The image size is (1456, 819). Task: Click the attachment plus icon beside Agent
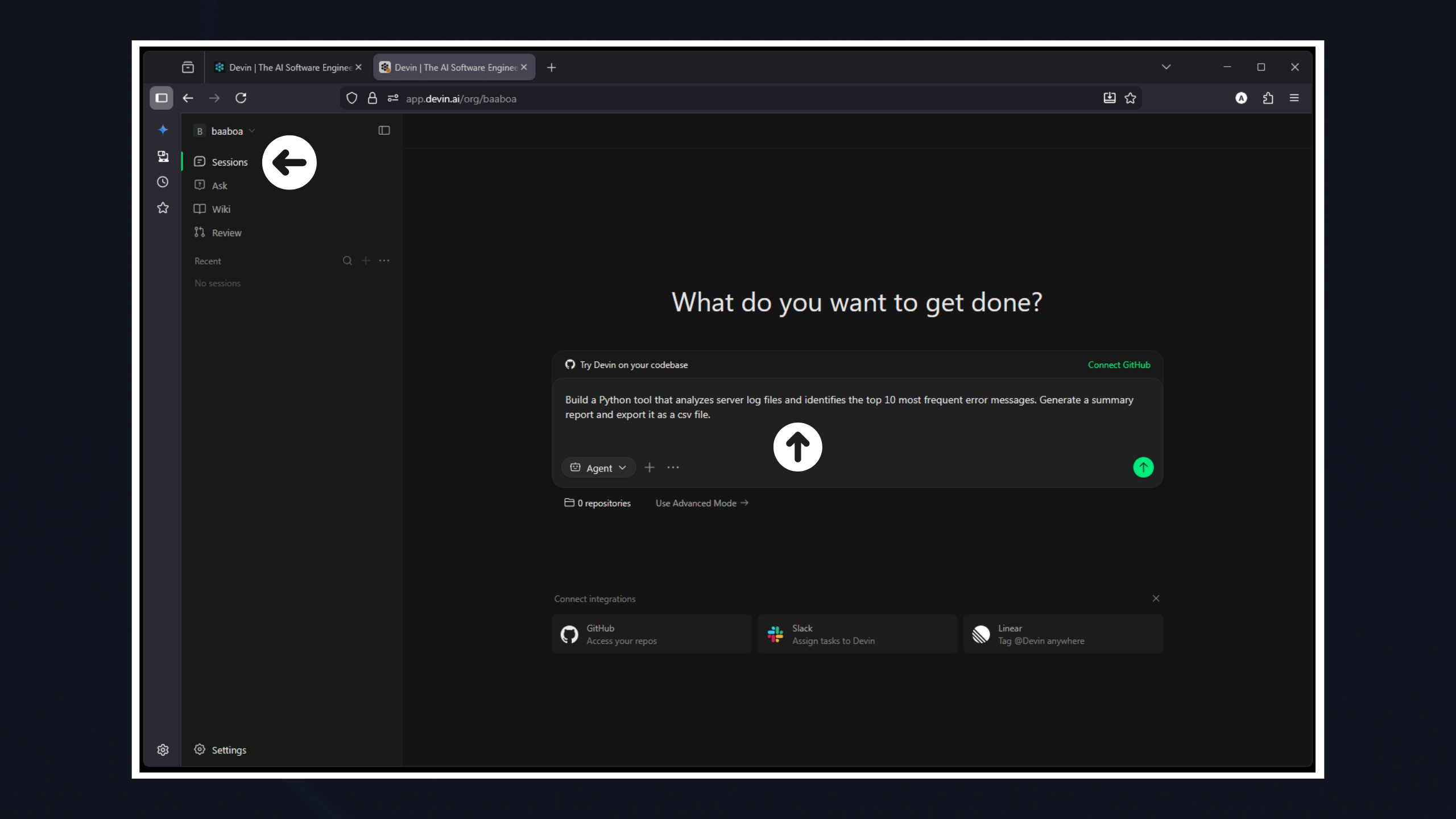coord(650,468)
